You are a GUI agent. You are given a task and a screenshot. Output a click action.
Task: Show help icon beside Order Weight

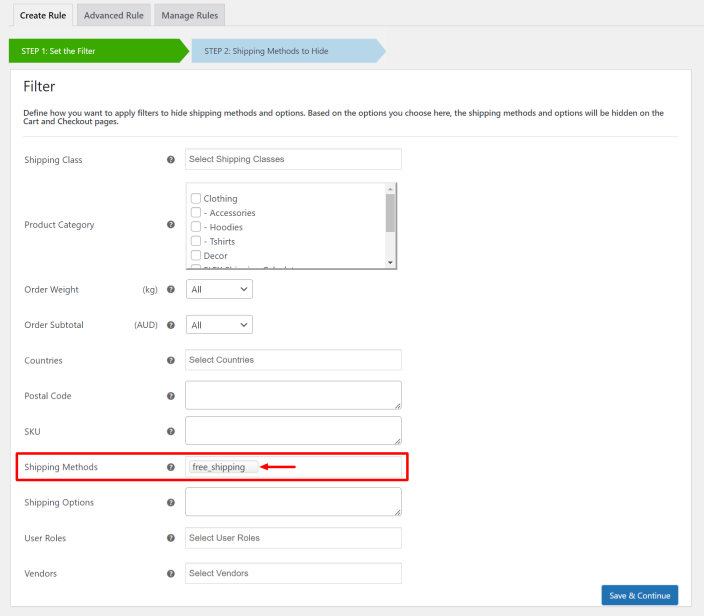pyautogui.click(x=171, y=289)
